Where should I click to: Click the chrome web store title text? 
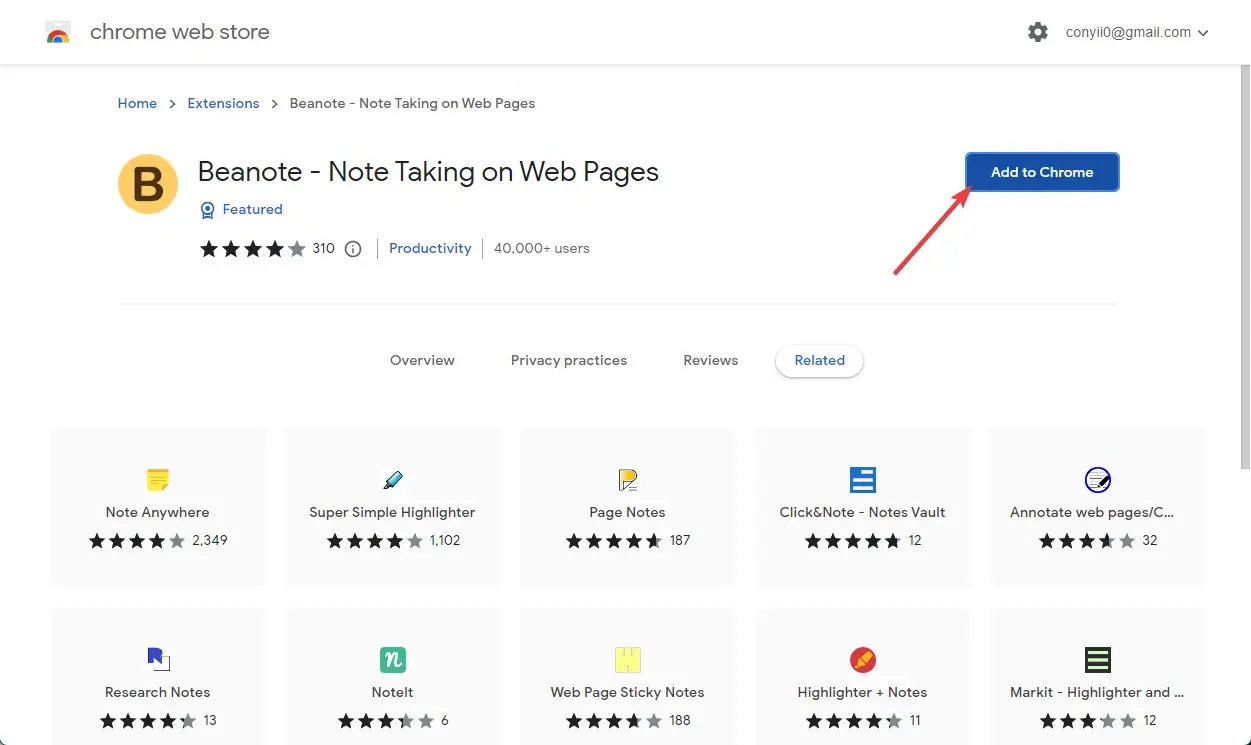(x=180, y=32)
